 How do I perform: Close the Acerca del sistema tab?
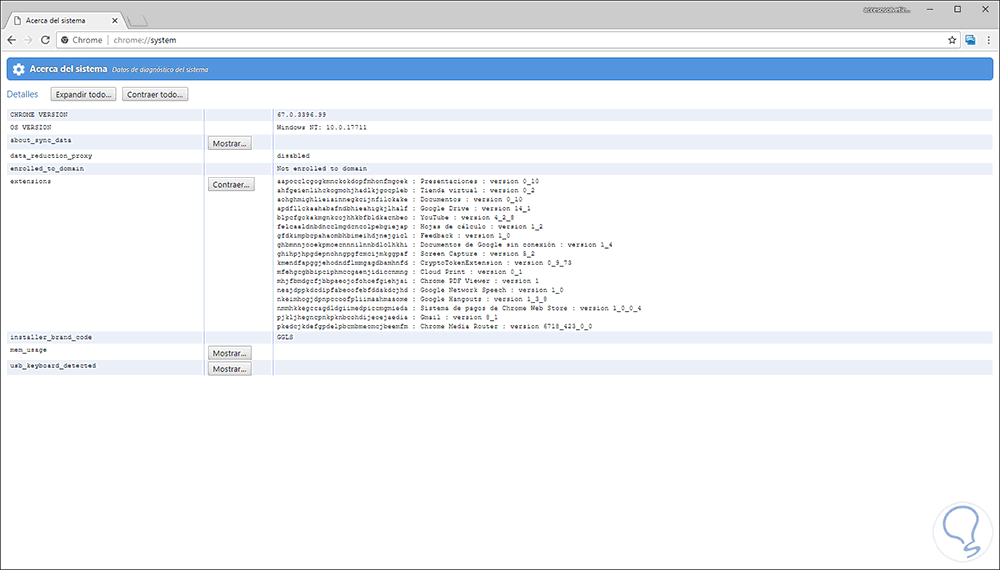coord(115,20)
